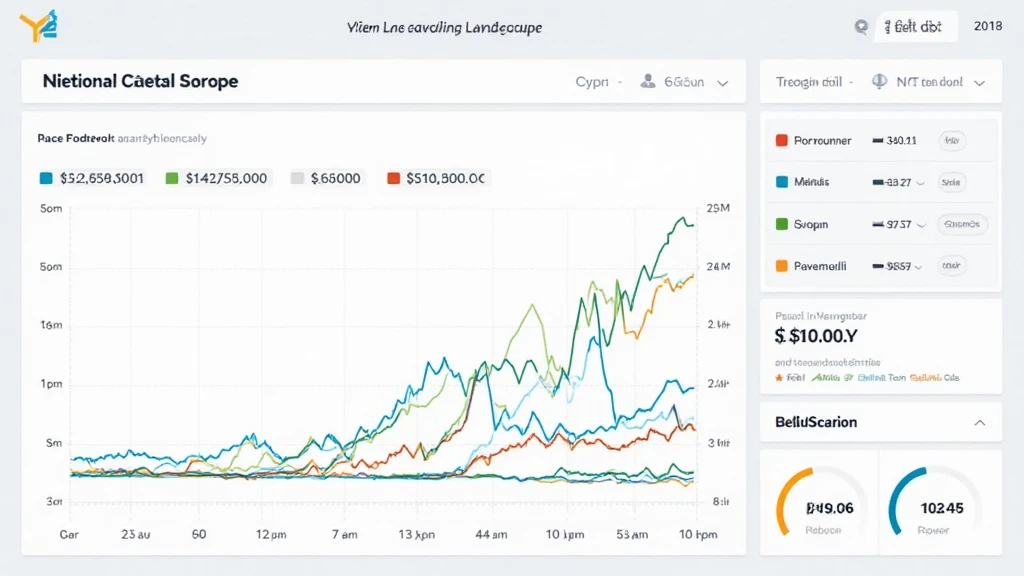Image resolution: width=1024 pixels, height=576 pixels.
Task: Click the blue square icon beside Meindis
Action: (782, 183)
